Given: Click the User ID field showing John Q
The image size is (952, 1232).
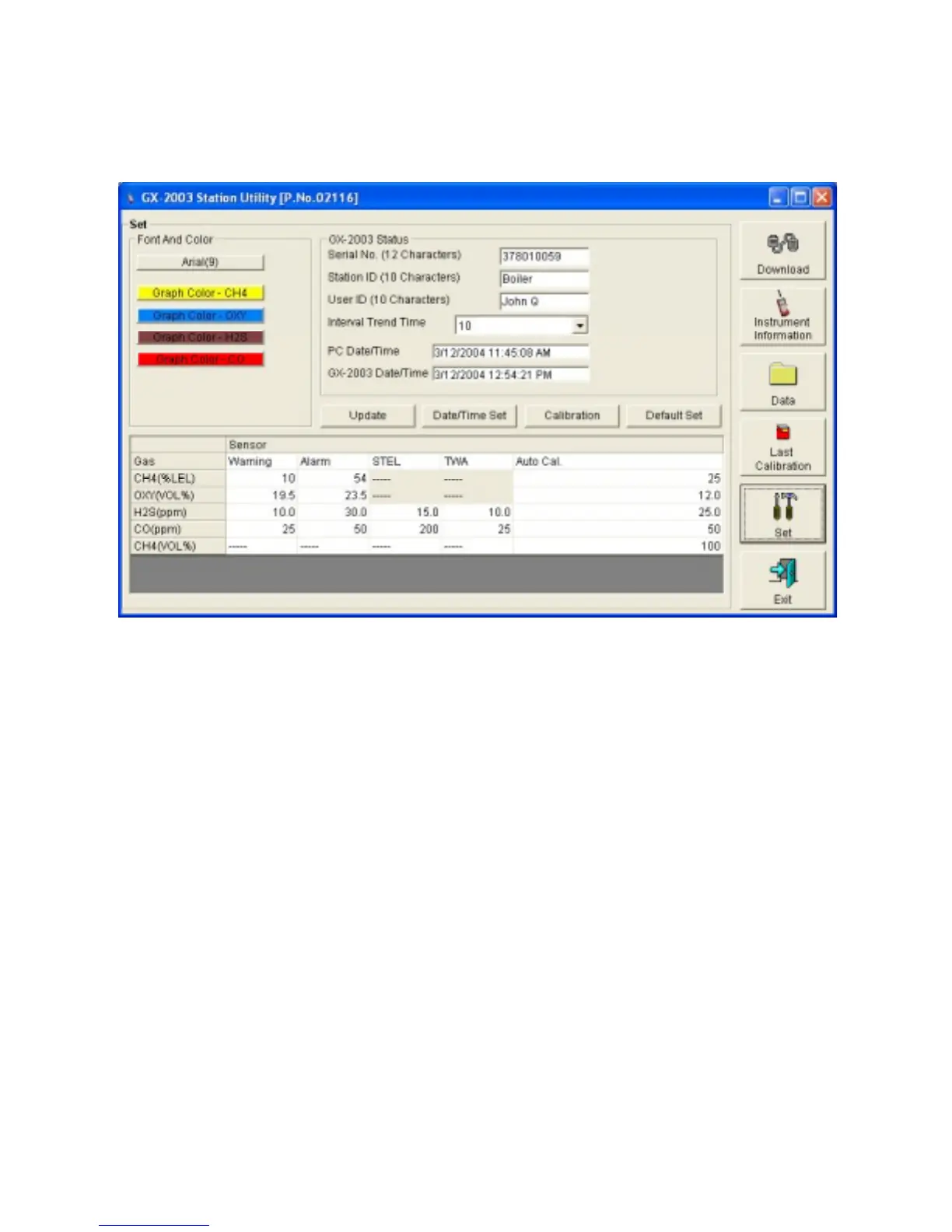Looking at the screenshot, I should tap(544, 302).
